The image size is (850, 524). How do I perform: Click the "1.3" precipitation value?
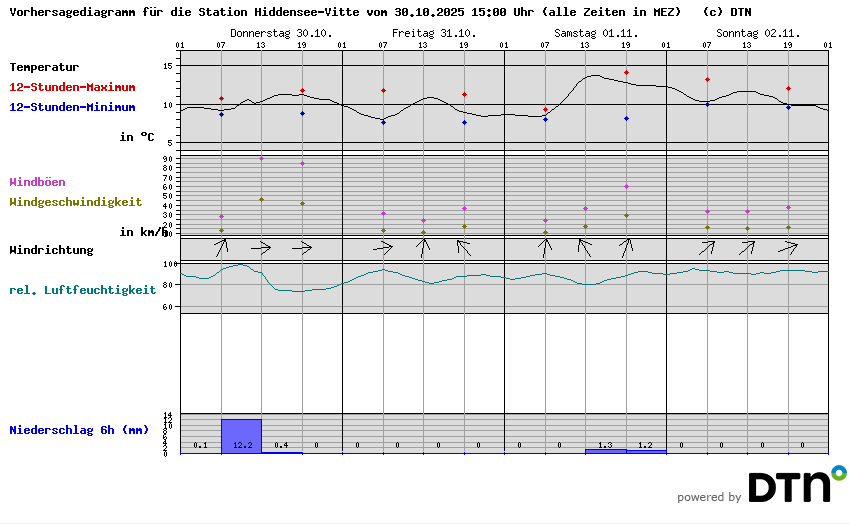point(605,445)
